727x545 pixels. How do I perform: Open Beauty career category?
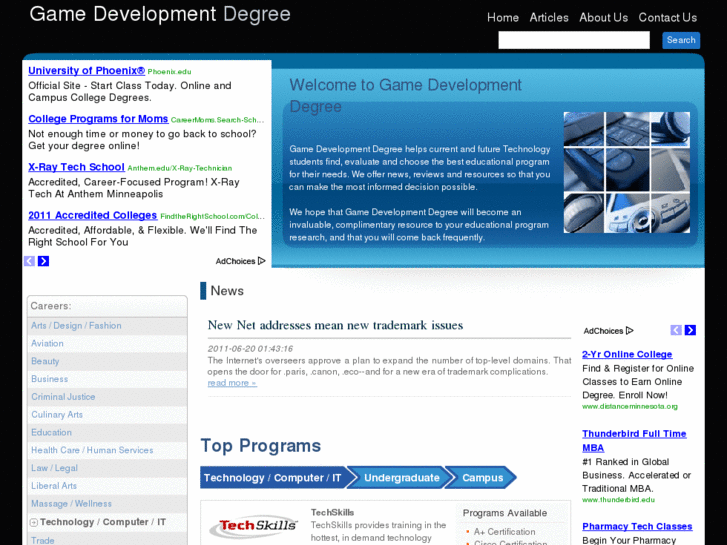coord(45,361)
